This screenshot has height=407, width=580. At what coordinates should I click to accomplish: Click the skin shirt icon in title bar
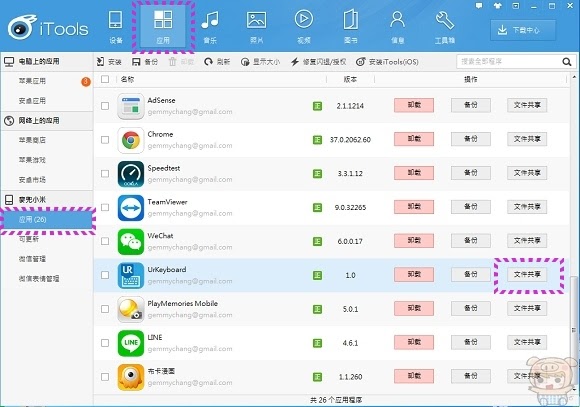[498, 6]
